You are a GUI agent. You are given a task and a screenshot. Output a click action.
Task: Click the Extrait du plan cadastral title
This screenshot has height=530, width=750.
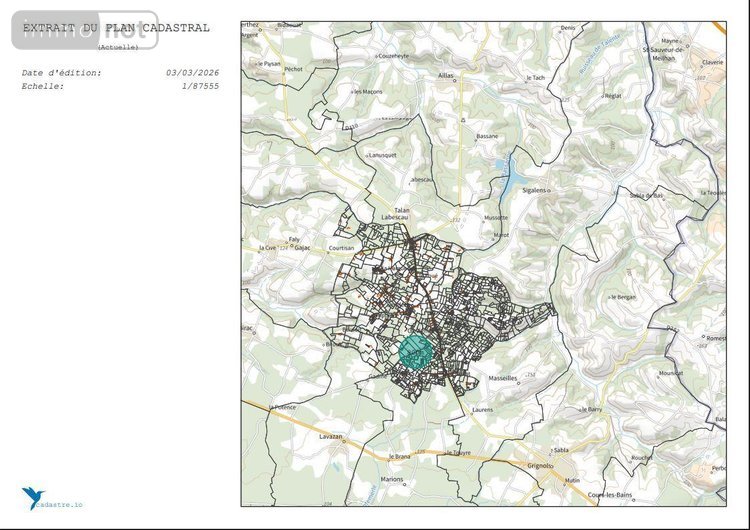[116, 28]
